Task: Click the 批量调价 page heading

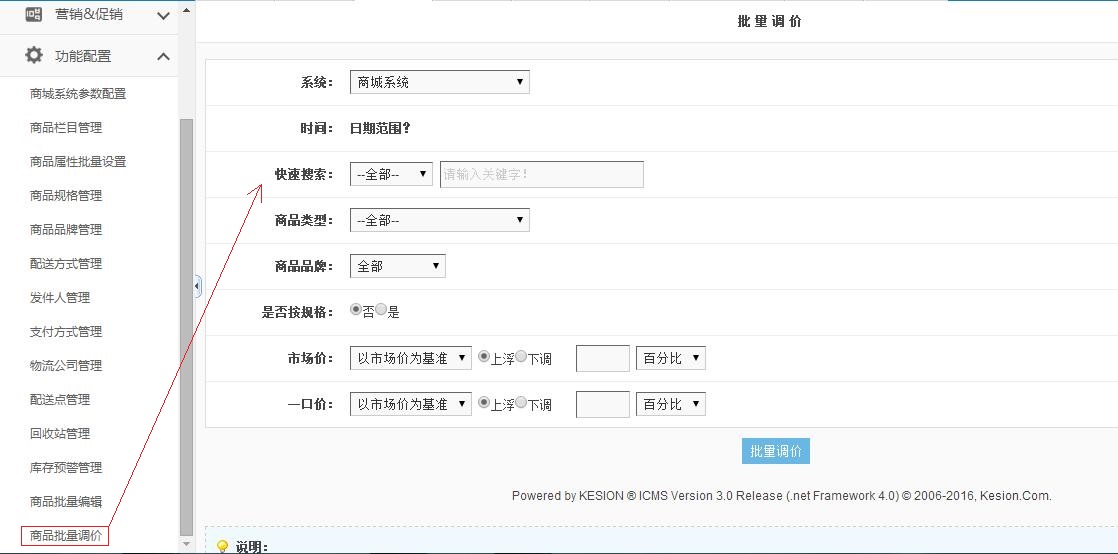Action: [769, 21]
